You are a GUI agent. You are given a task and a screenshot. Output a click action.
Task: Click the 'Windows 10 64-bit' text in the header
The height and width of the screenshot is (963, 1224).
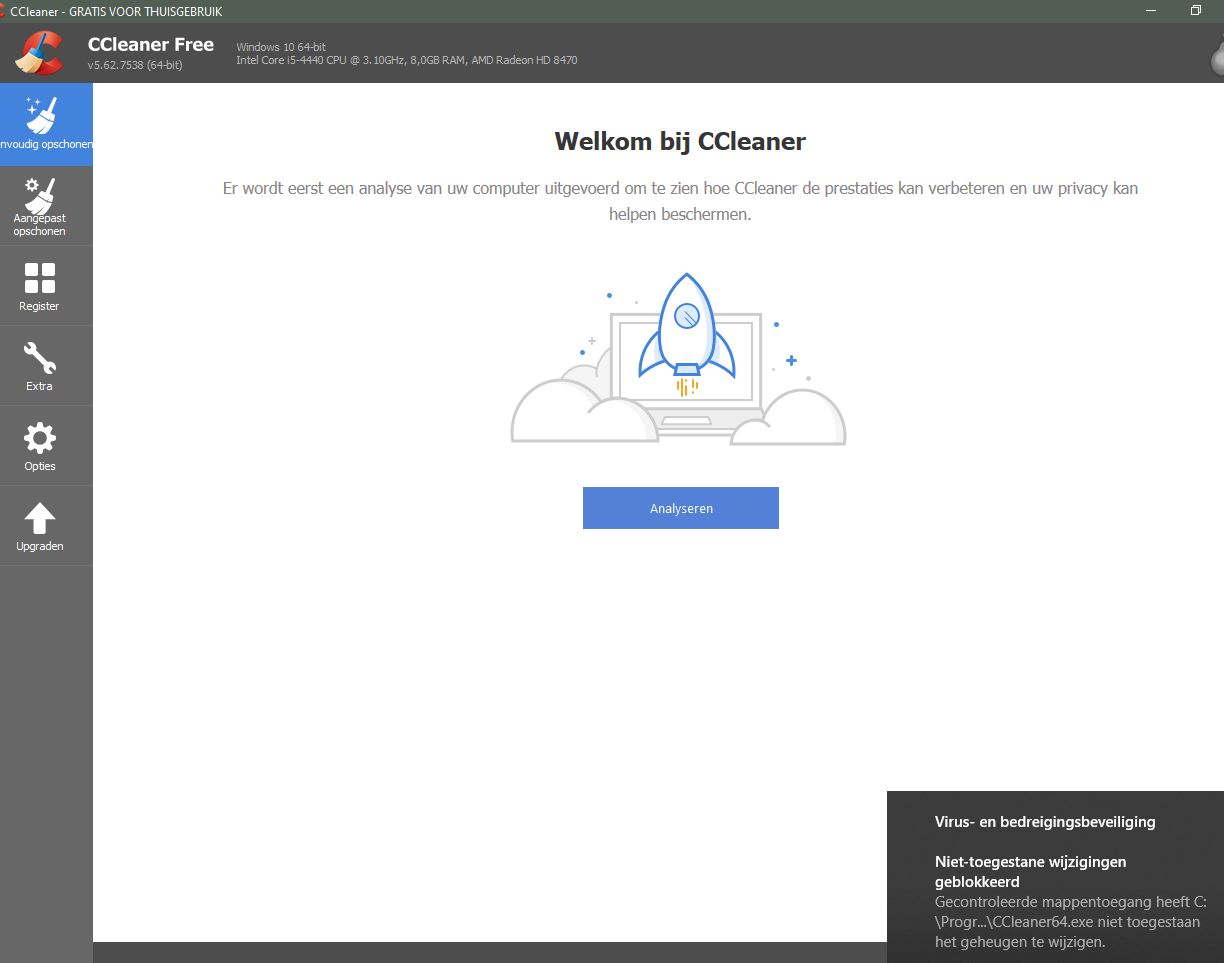point(281,47)
